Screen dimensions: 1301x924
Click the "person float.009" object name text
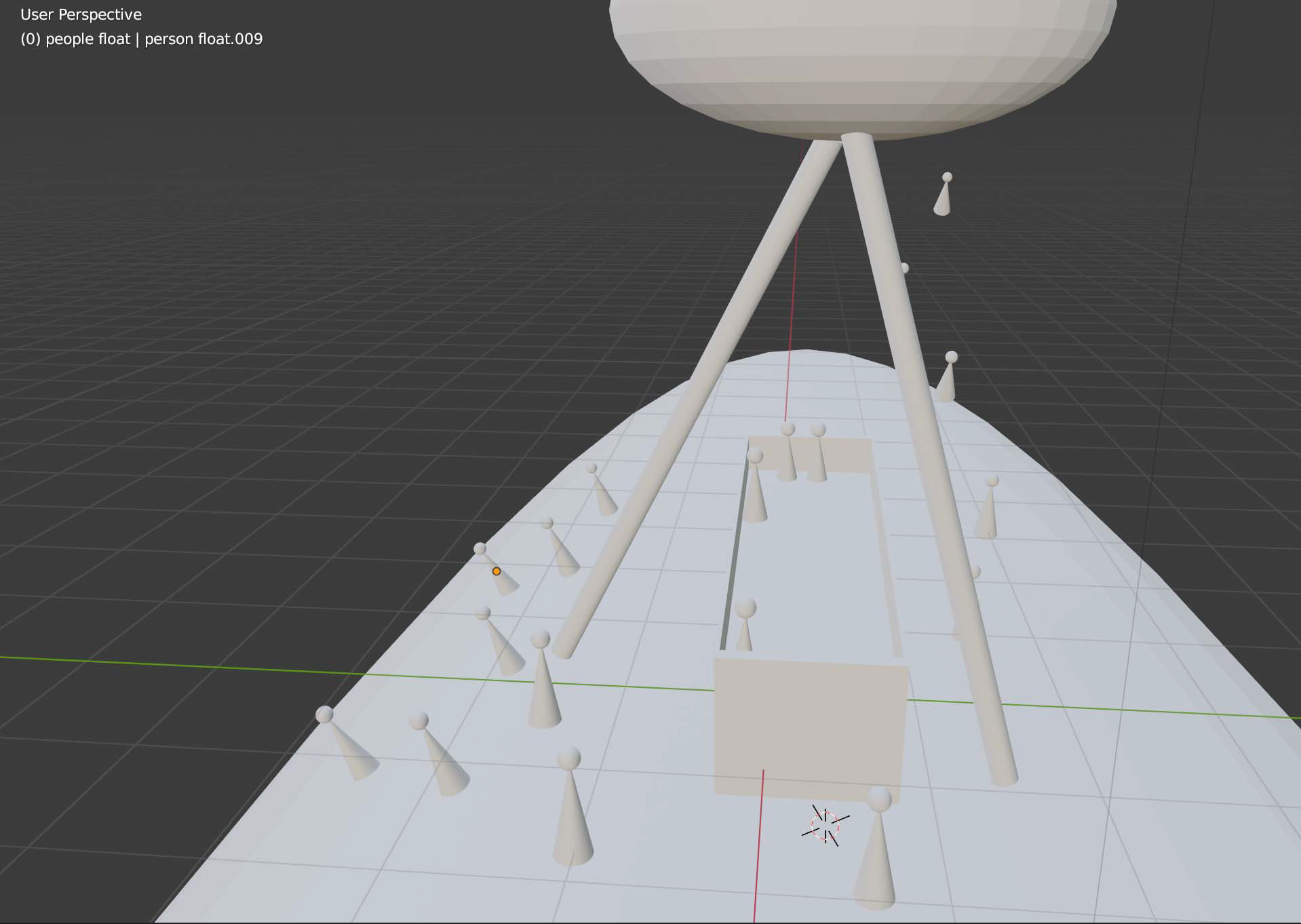point(203,39)
